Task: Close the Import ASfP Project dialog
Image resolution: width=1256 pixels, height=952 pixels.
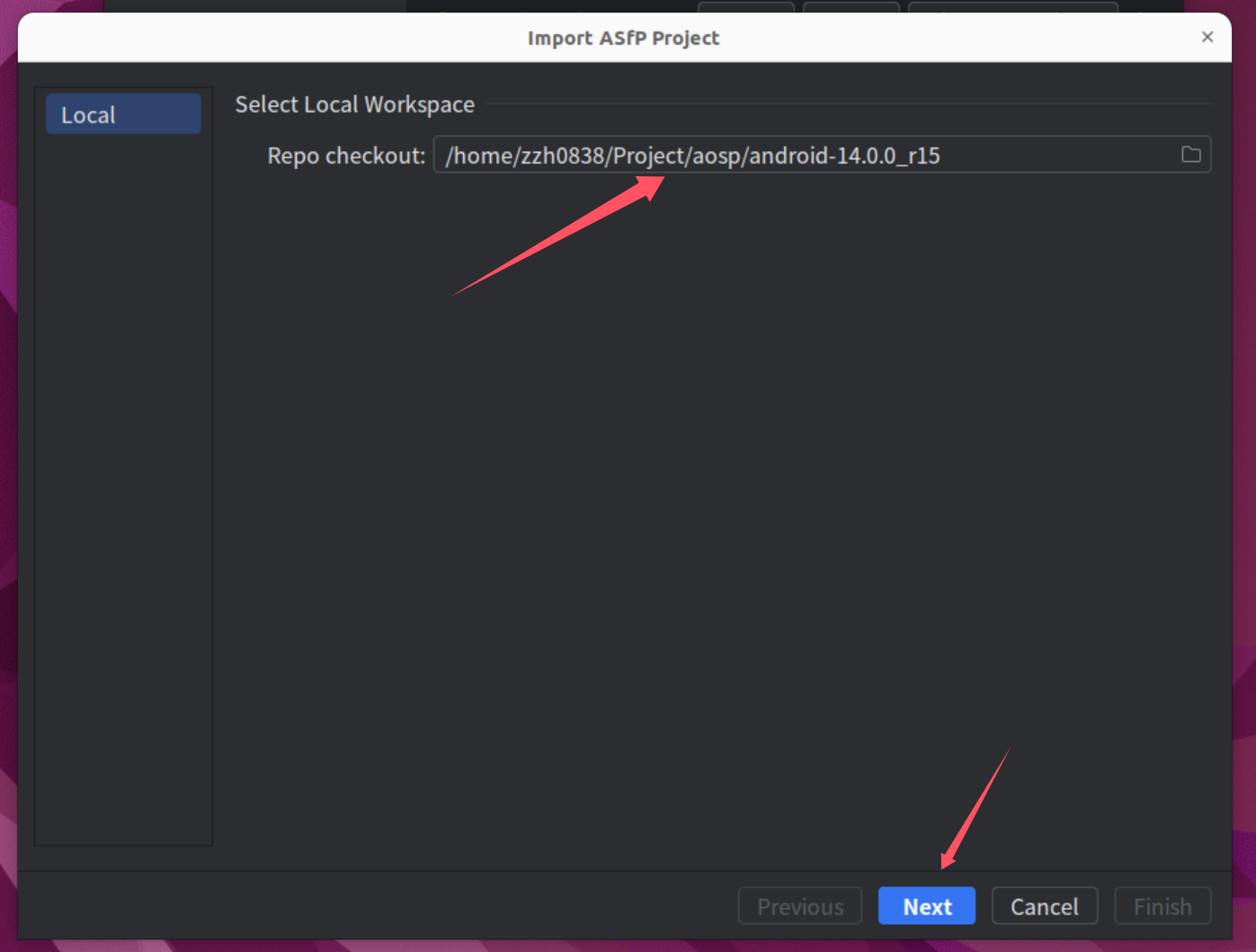Action: tap(1207, 37)
